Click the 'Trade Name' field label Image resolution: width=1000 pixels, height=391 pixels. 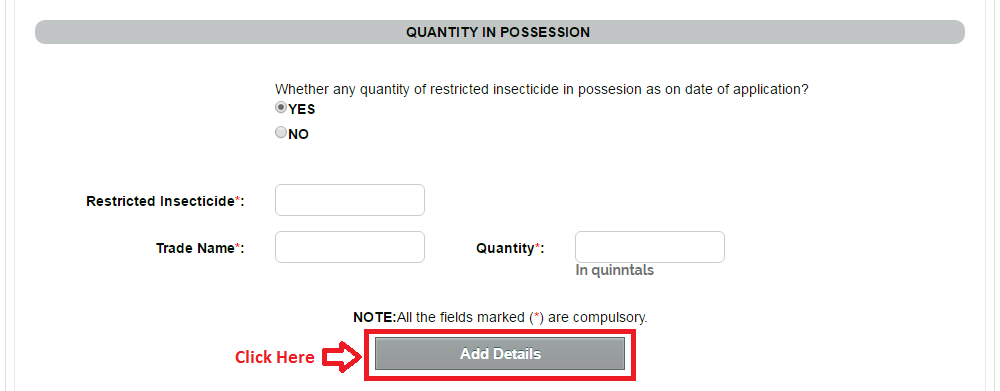point(195,248)
